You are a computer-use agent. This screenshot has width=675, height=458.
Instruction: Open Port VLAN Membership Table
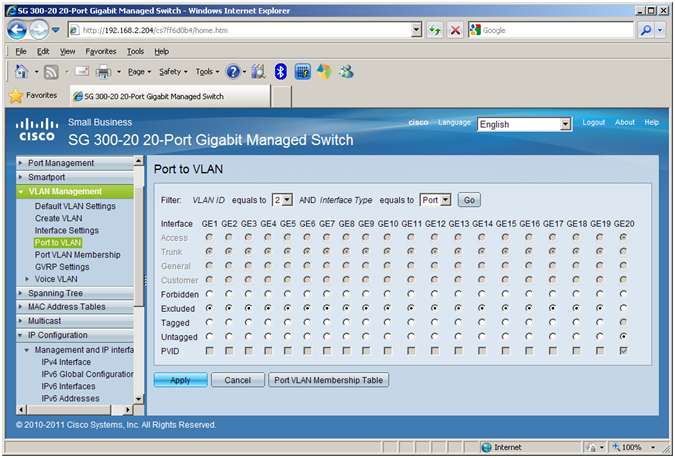point(328,380)
